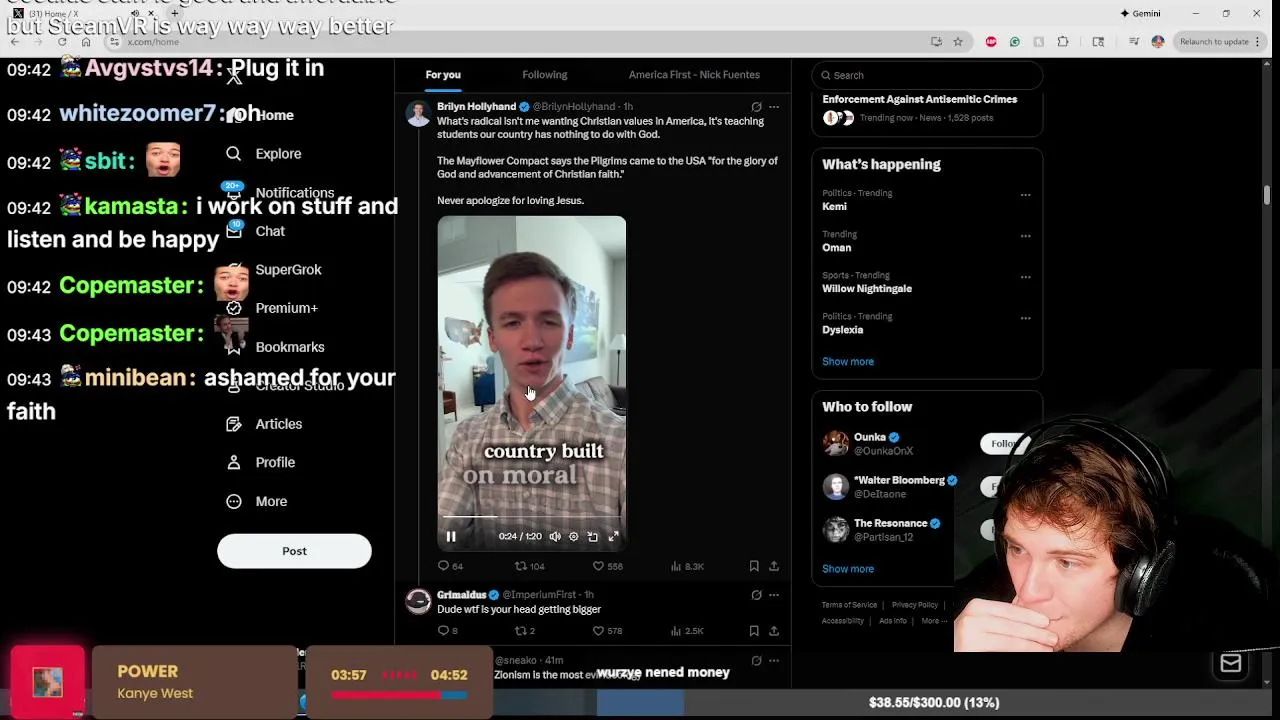Open Bookmarks in the sidebar
This screenshot has height=720, width=1280.
(x=275, y=347)
